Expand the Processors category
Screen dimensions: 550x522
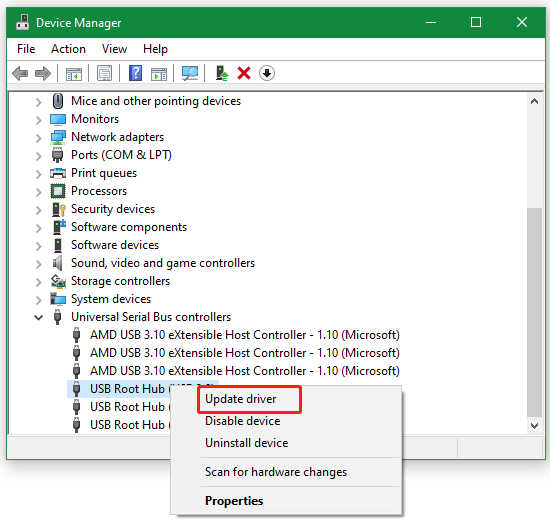tap(39, 192)
